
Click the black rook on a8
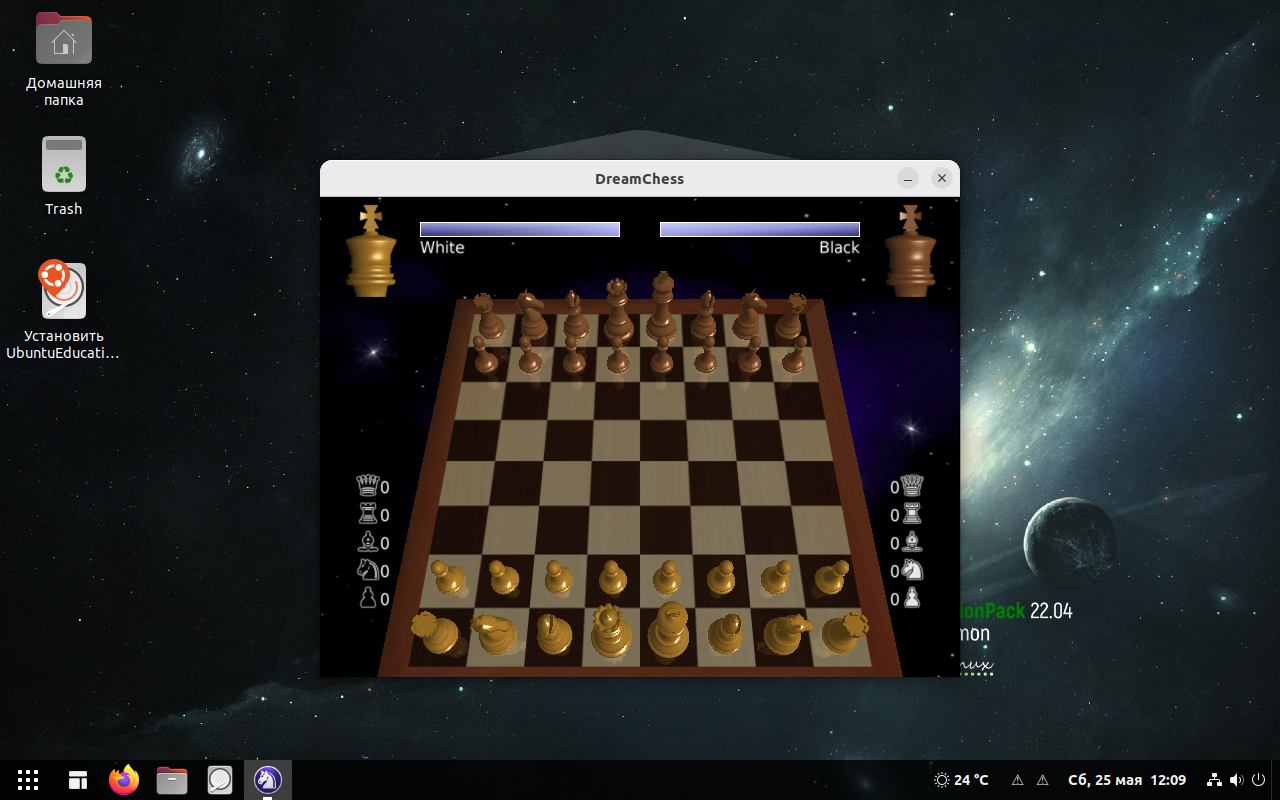(x=487, y=316)
